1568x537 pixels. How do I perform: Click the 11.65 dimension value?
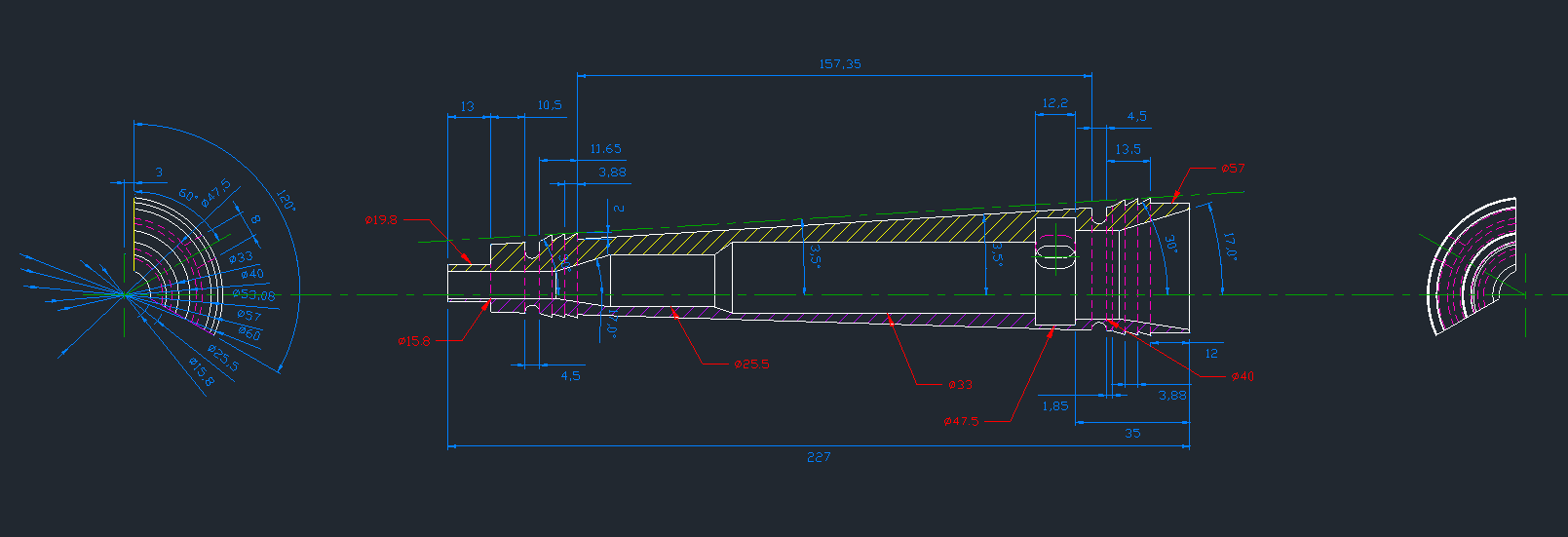[605, 149]
